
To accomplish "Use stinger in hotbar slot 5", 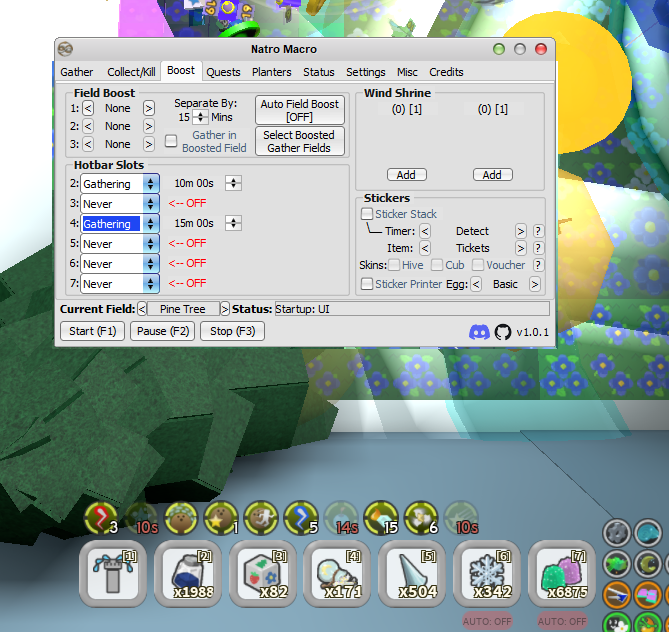I will [x=412, y=574].
